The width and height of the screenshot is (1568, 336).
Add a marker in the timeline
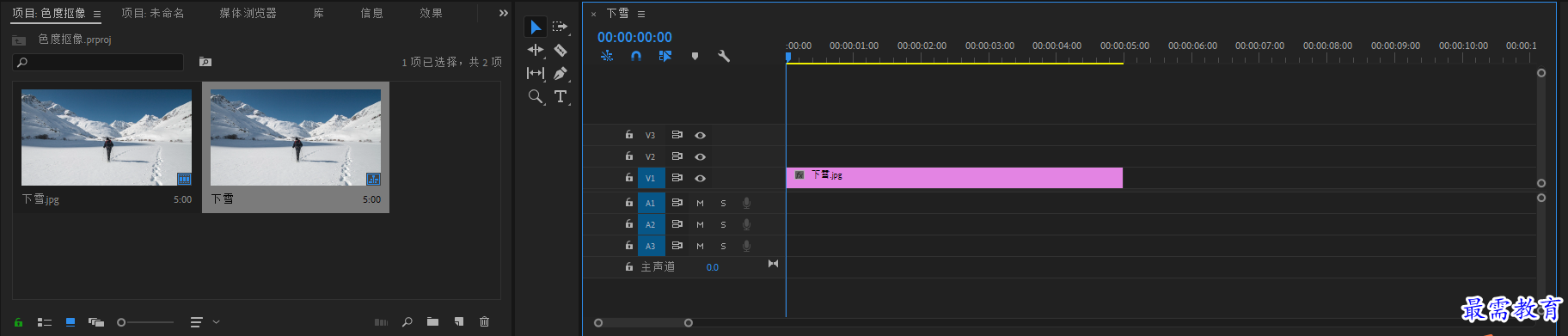pyautogui.click(x=695, y=56)
